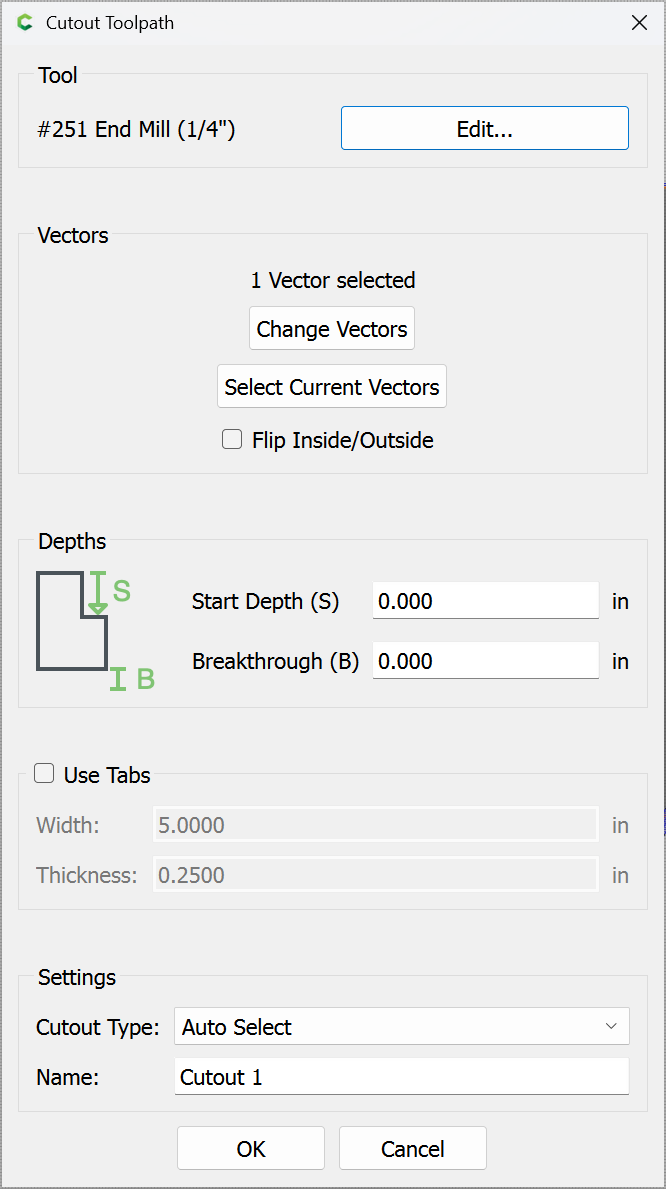The image size is (666, 1189).
Task: Click Select Current Vectors
Action: click(x=332, y=387)
